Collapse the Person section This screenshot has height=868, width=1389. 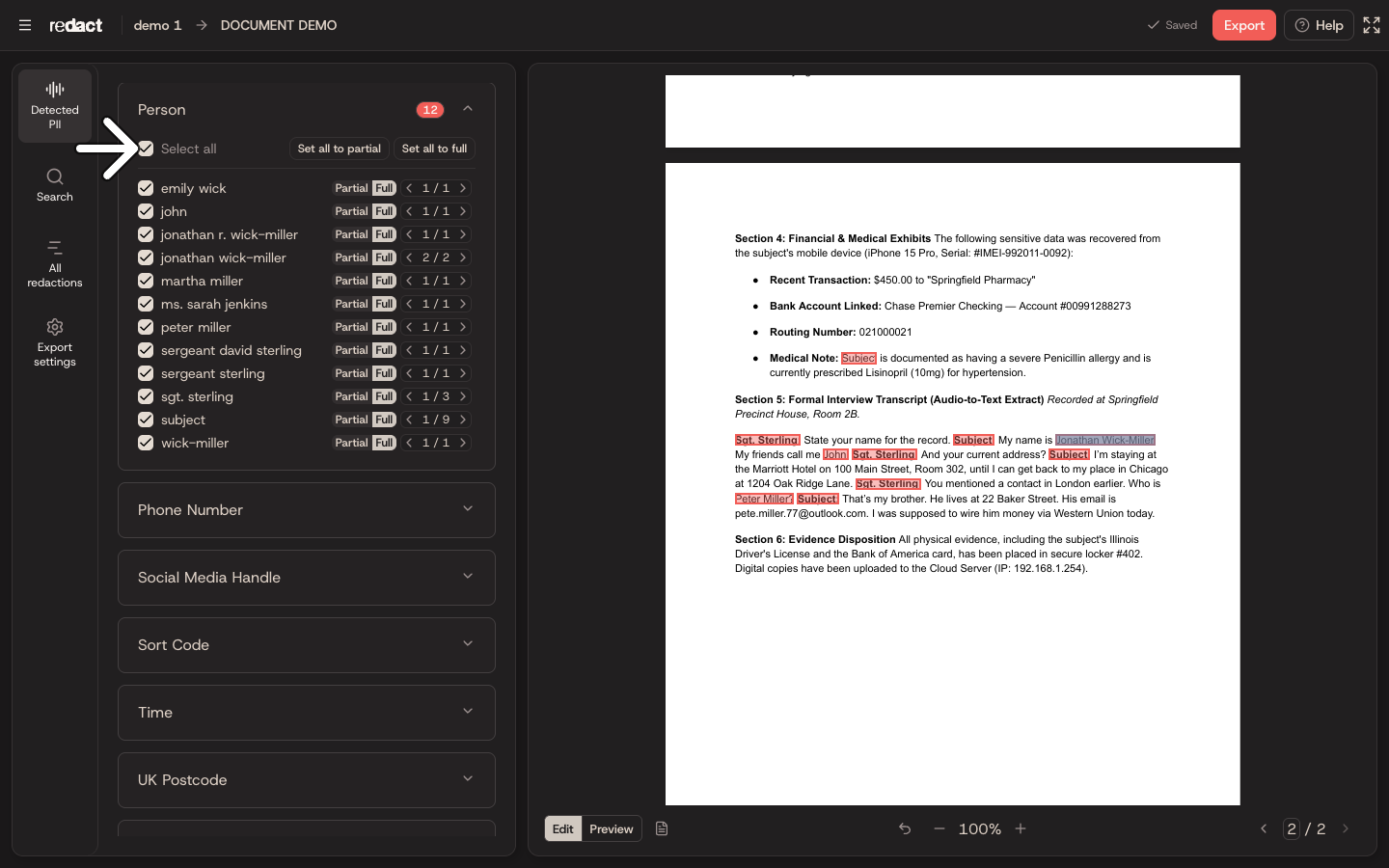[468, 109]
